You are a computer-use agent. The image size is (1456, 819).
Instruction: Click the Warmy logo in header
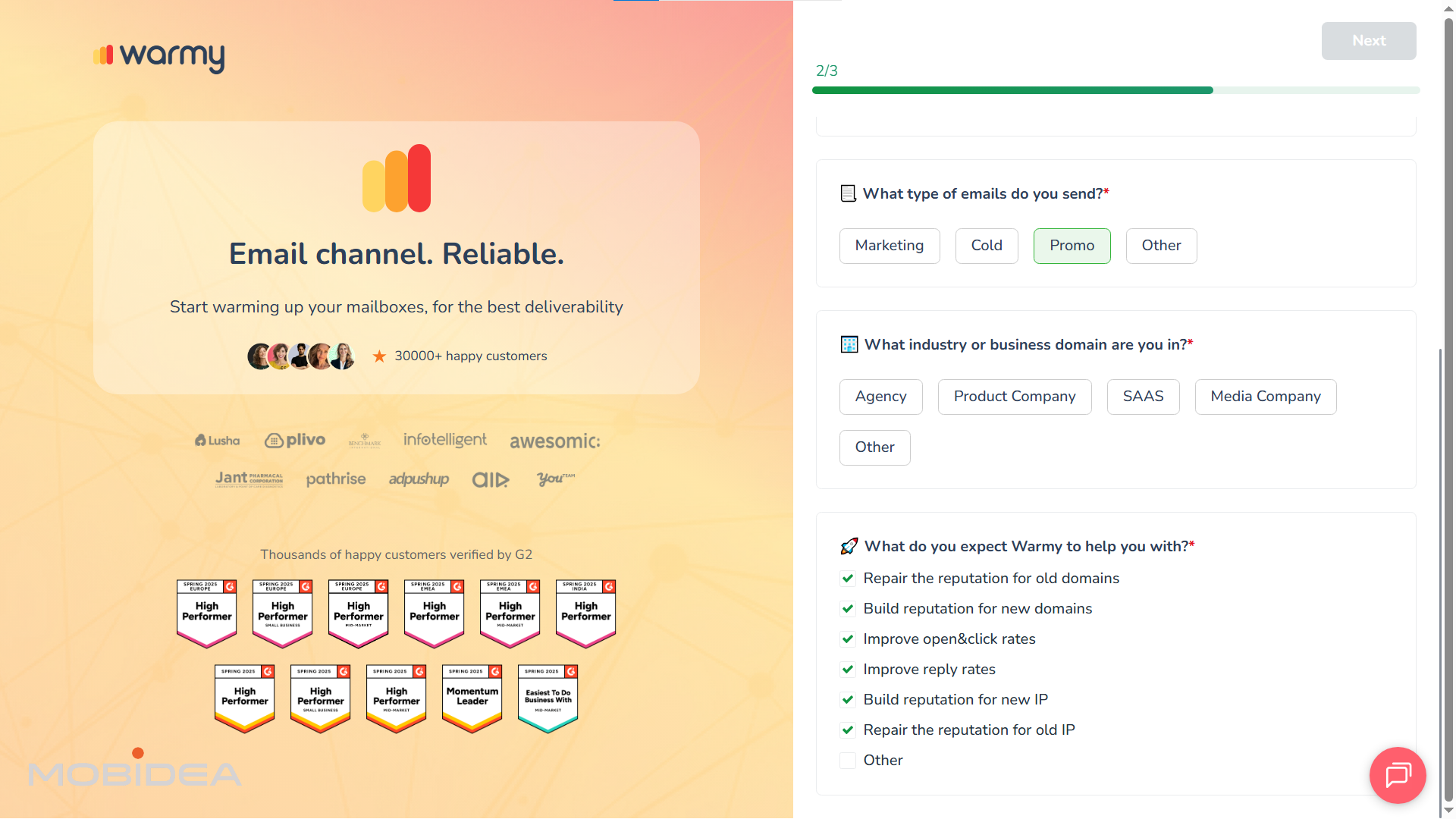coord(159,56)
